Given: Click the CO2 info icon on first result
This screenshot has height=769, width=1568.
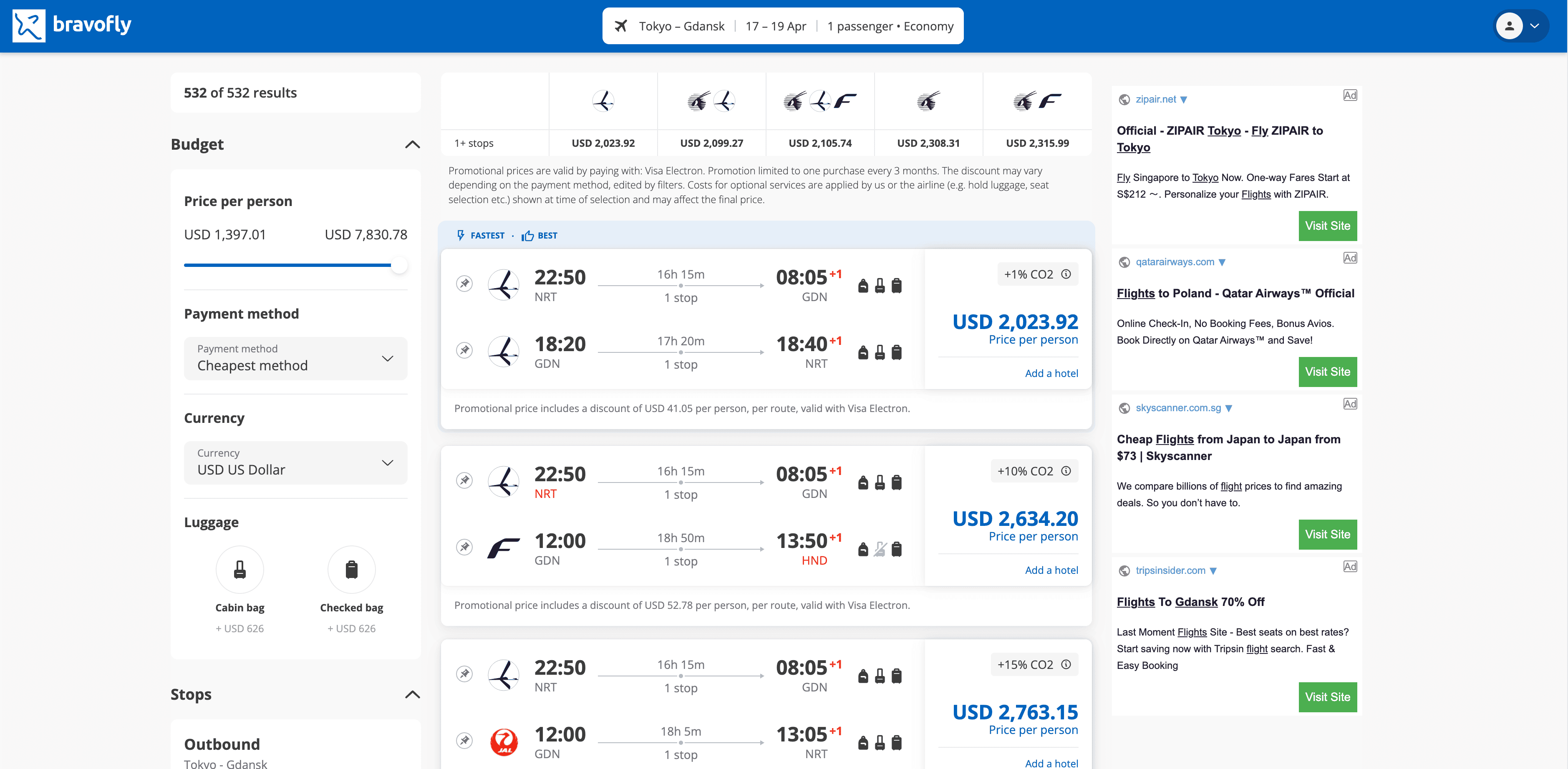Looking at the screenshot, I should click(x=1066, y=274).
